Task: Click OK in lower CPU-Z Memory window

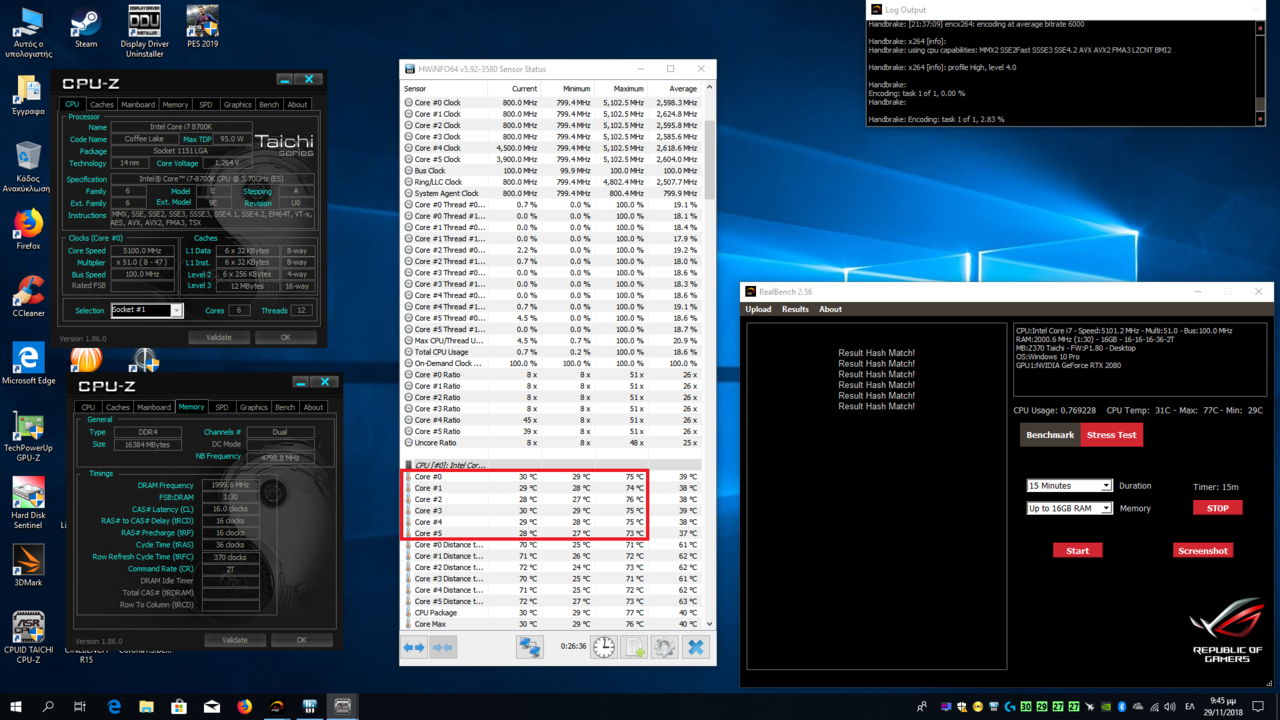Action: [x=302, y=640]
